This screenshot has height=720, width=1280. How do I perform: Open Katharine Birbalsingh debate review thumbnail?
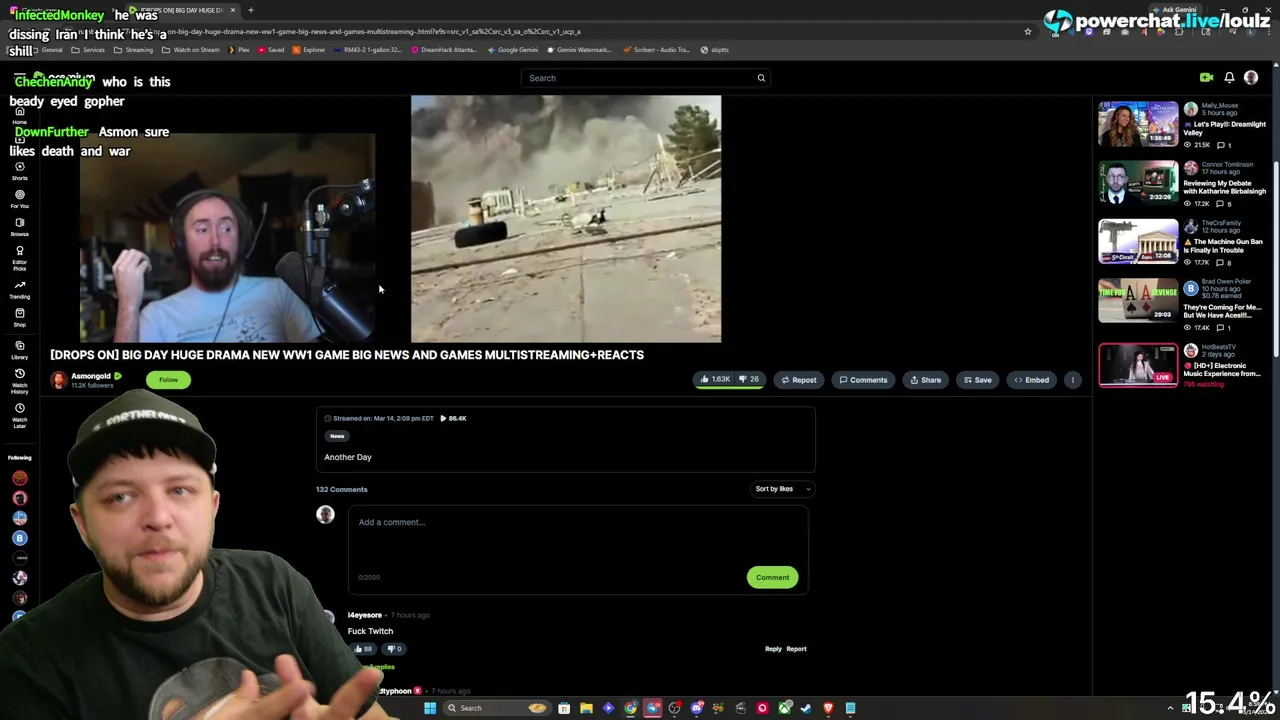point(1138,182)
